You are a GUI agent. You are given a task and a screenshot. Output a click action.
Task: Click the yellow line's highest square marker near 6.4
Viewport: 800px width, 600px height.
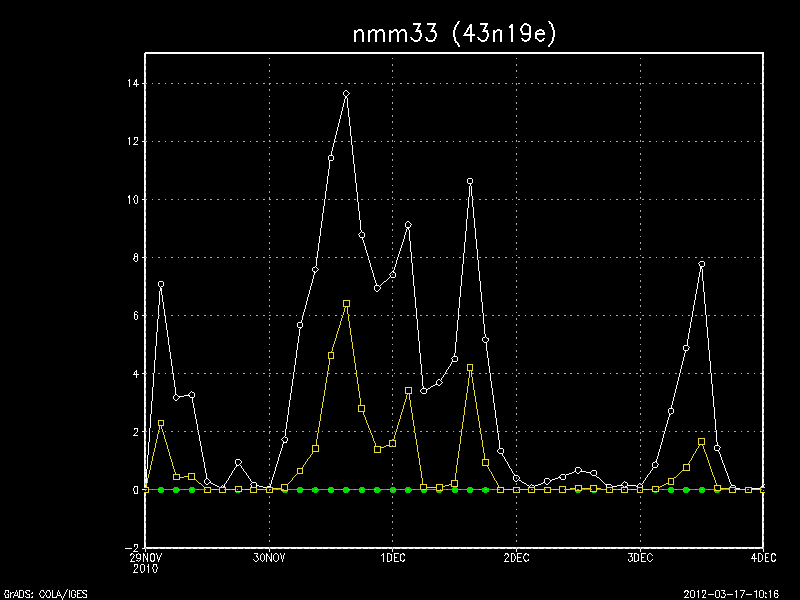point(346,304)
